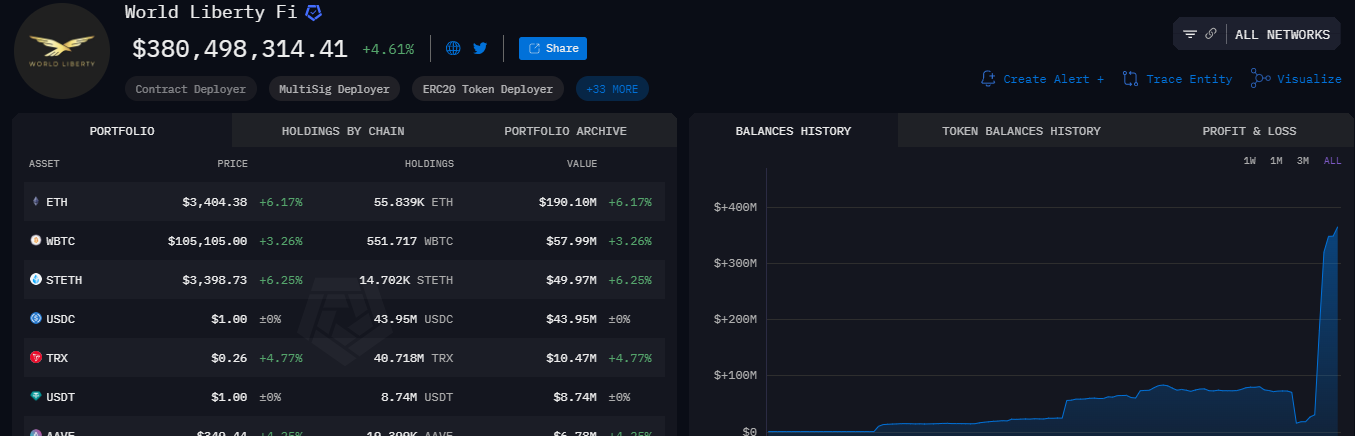Set chart range to 1M
This screenshot has height=436, width=1355.
(1277, 161)
